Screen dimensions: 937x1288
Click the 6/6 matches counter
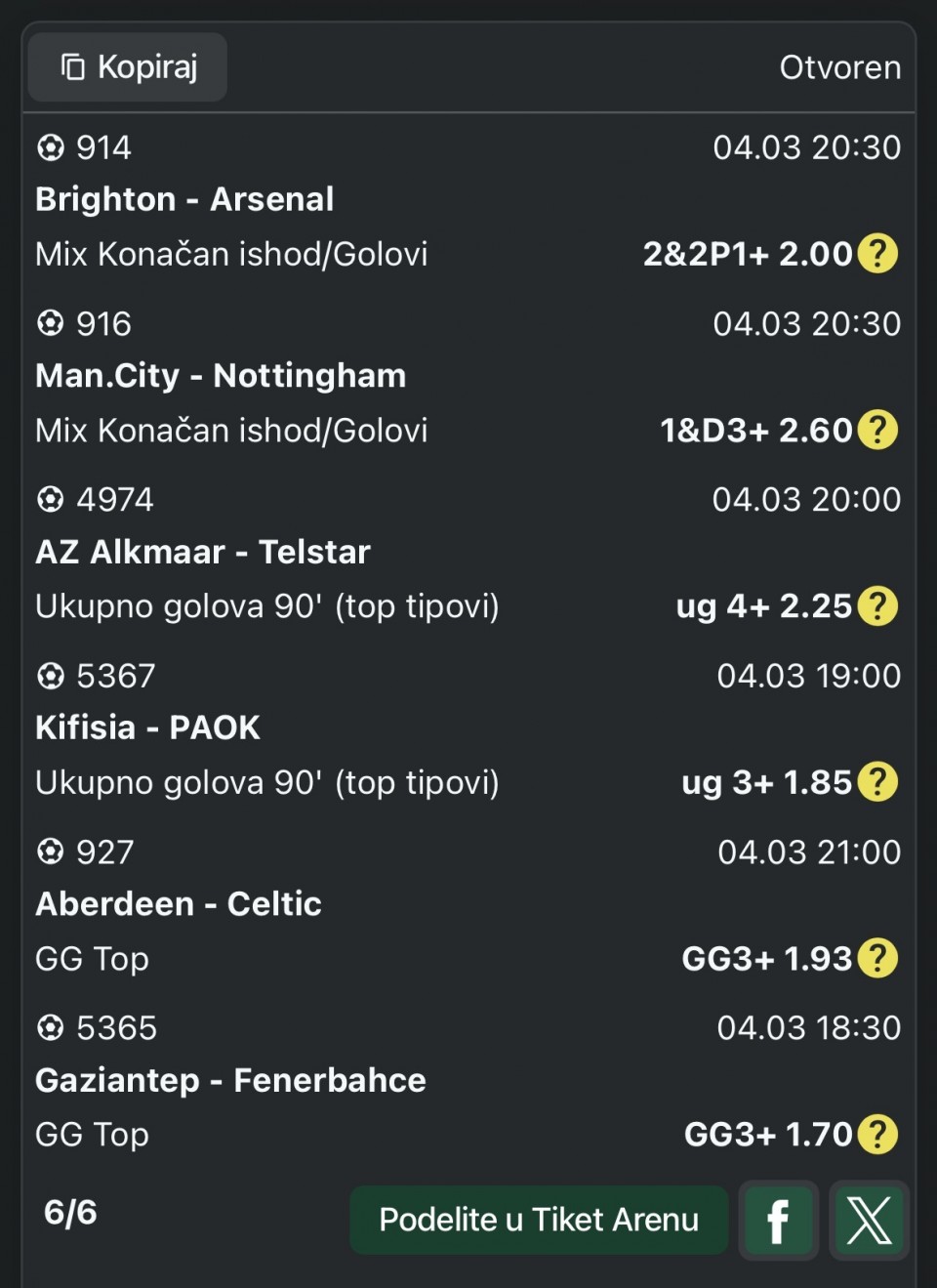[x=70, y=1213]
